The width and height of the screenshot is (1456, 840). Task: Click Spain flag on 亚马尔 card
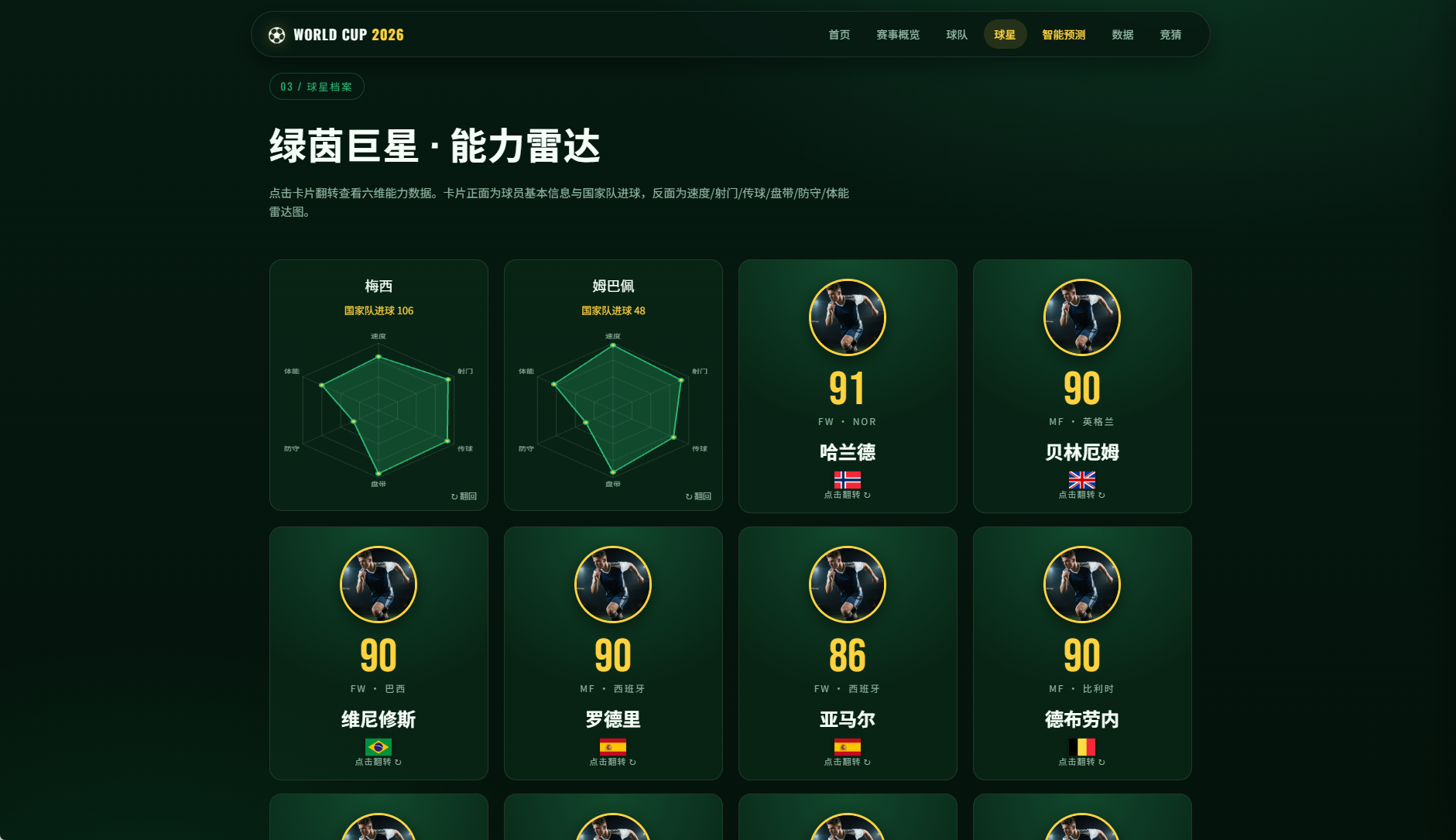point(848,747)
